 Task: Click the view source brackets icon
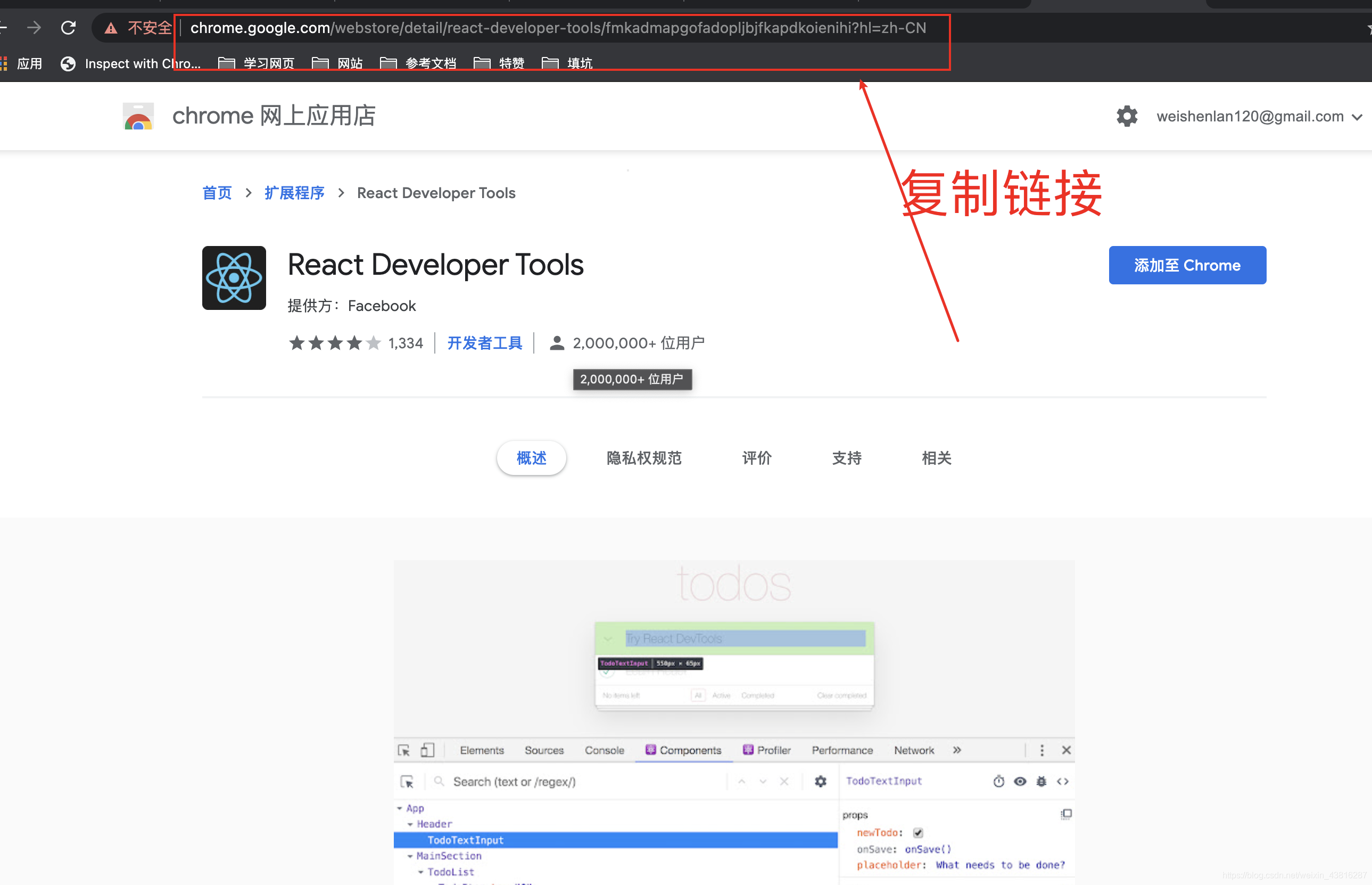click(x=1062, y=782)
